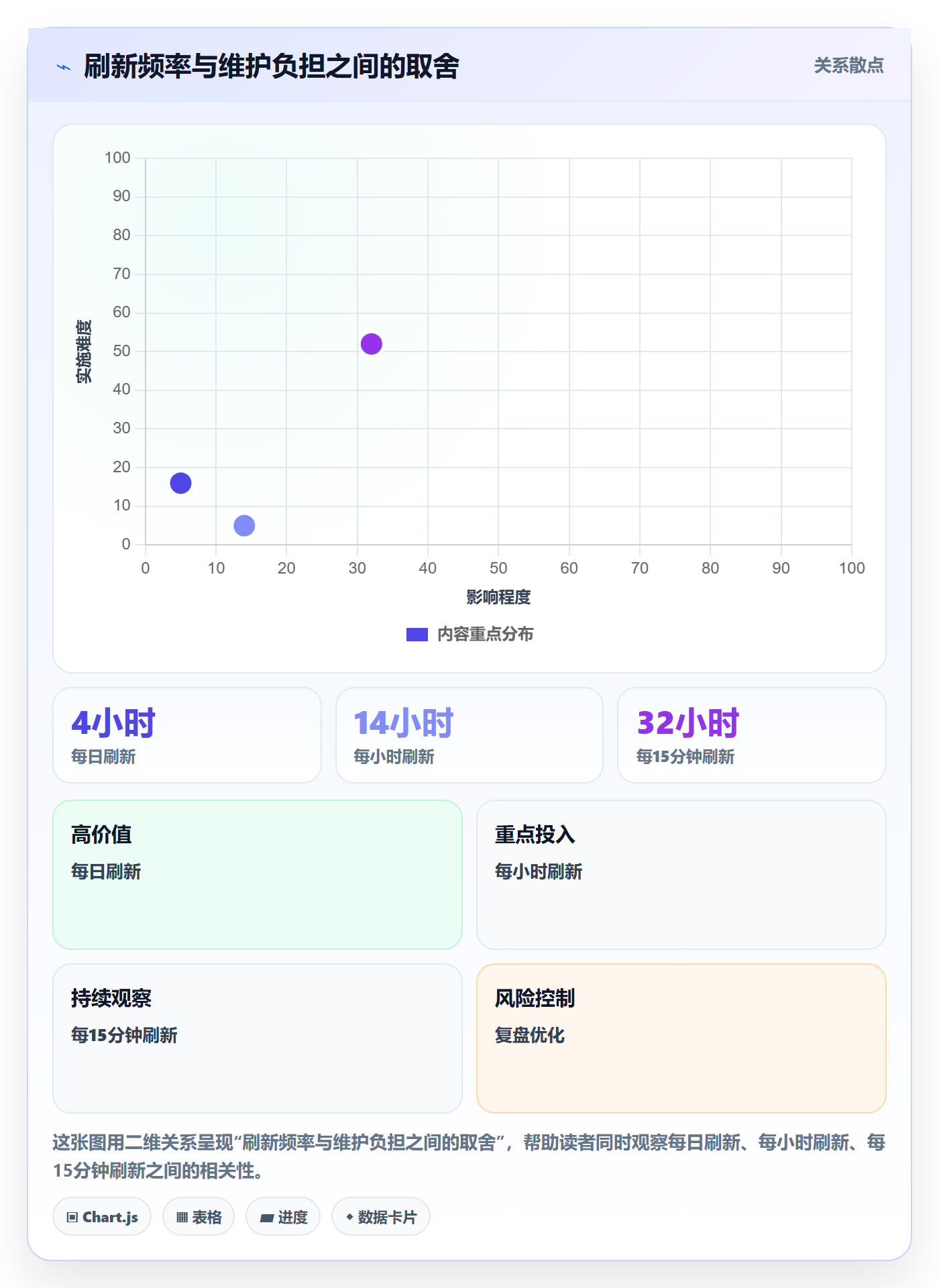The height and width of the screenshot is (1288, 939).
Task: Click the grid icon in 表格 chip
Action: click(182, 1218)
